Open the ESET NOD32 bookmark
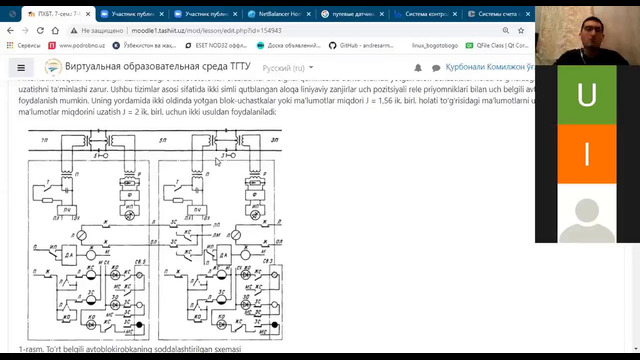This screenshot has height=360, width=640. coord(217,45)
